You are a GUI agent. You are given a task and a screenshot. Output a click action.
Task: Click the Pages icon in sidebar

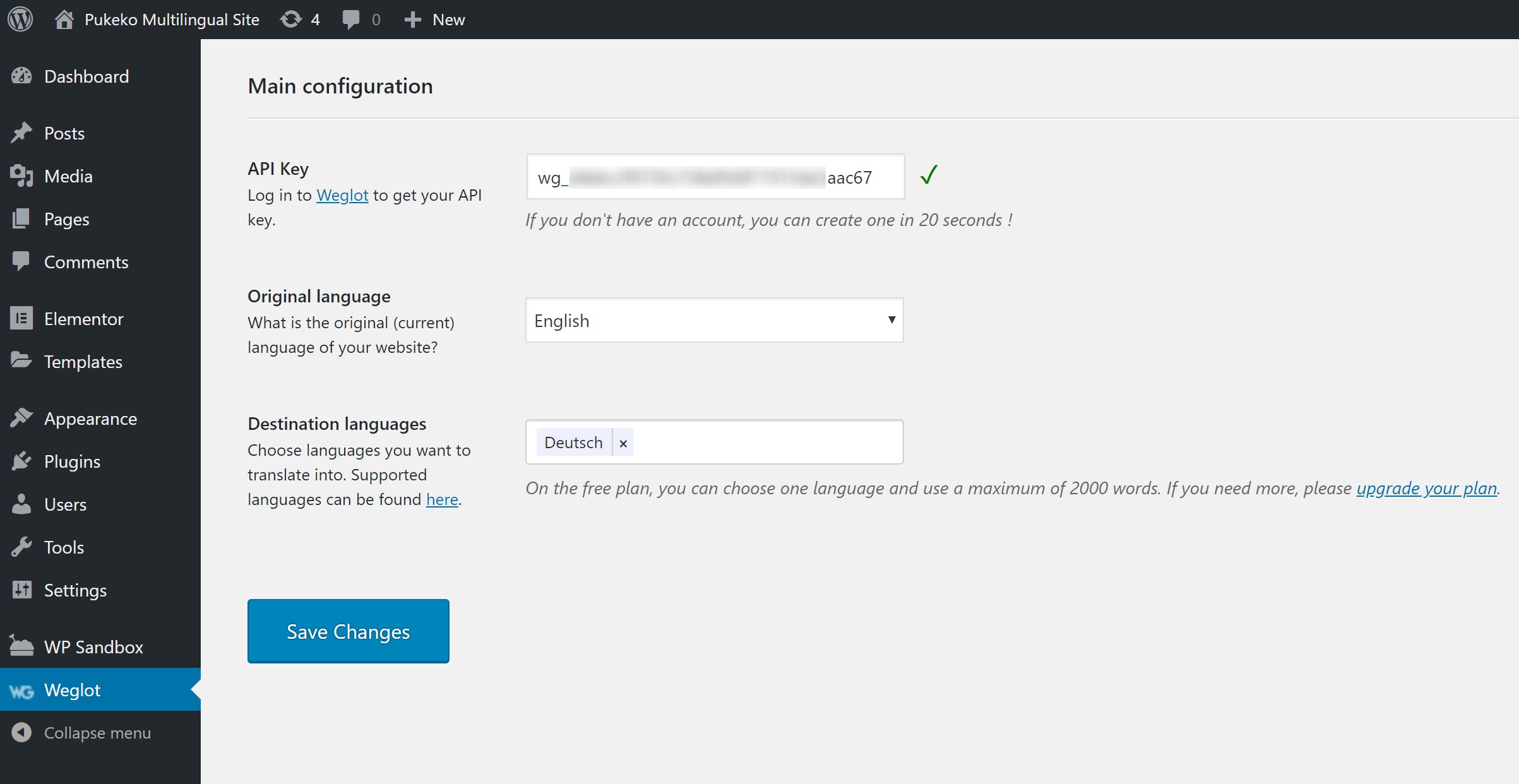click(21, 219)
